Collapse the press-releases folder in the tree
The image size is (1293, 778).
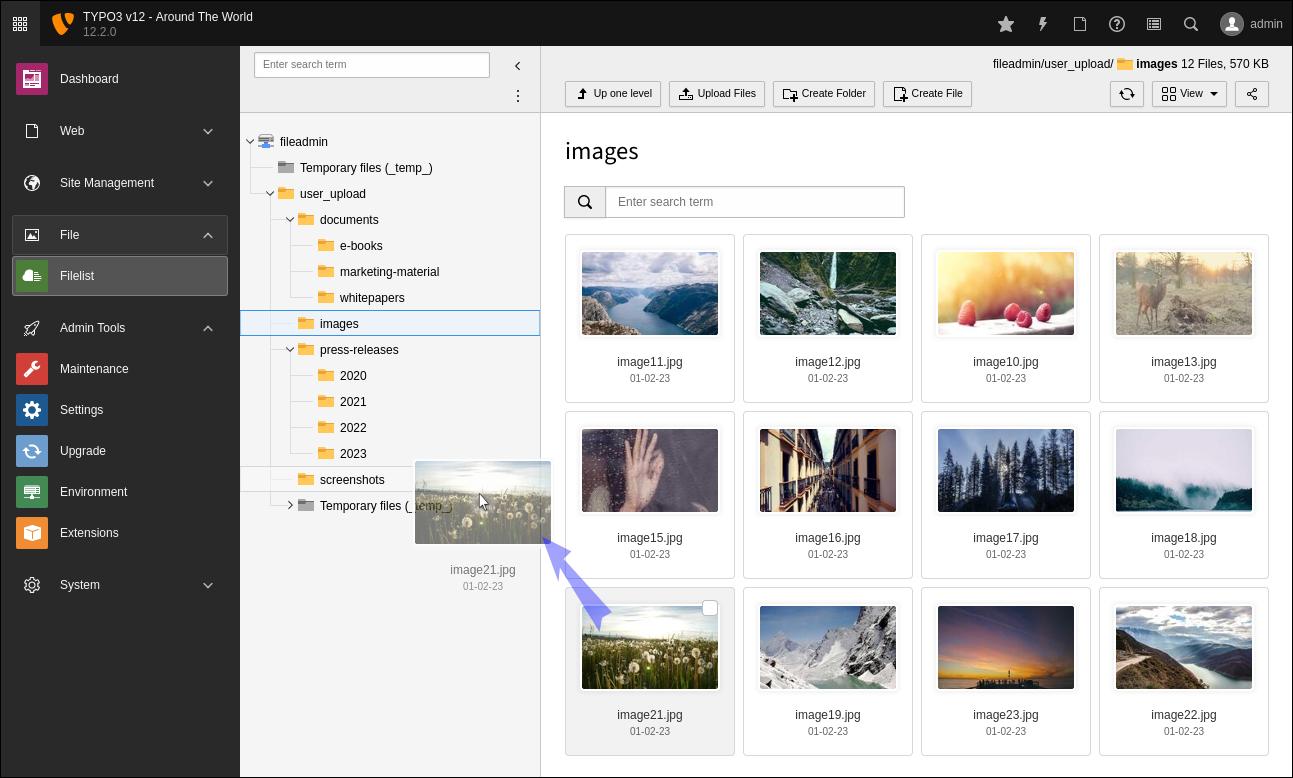[x=290, y=349]
